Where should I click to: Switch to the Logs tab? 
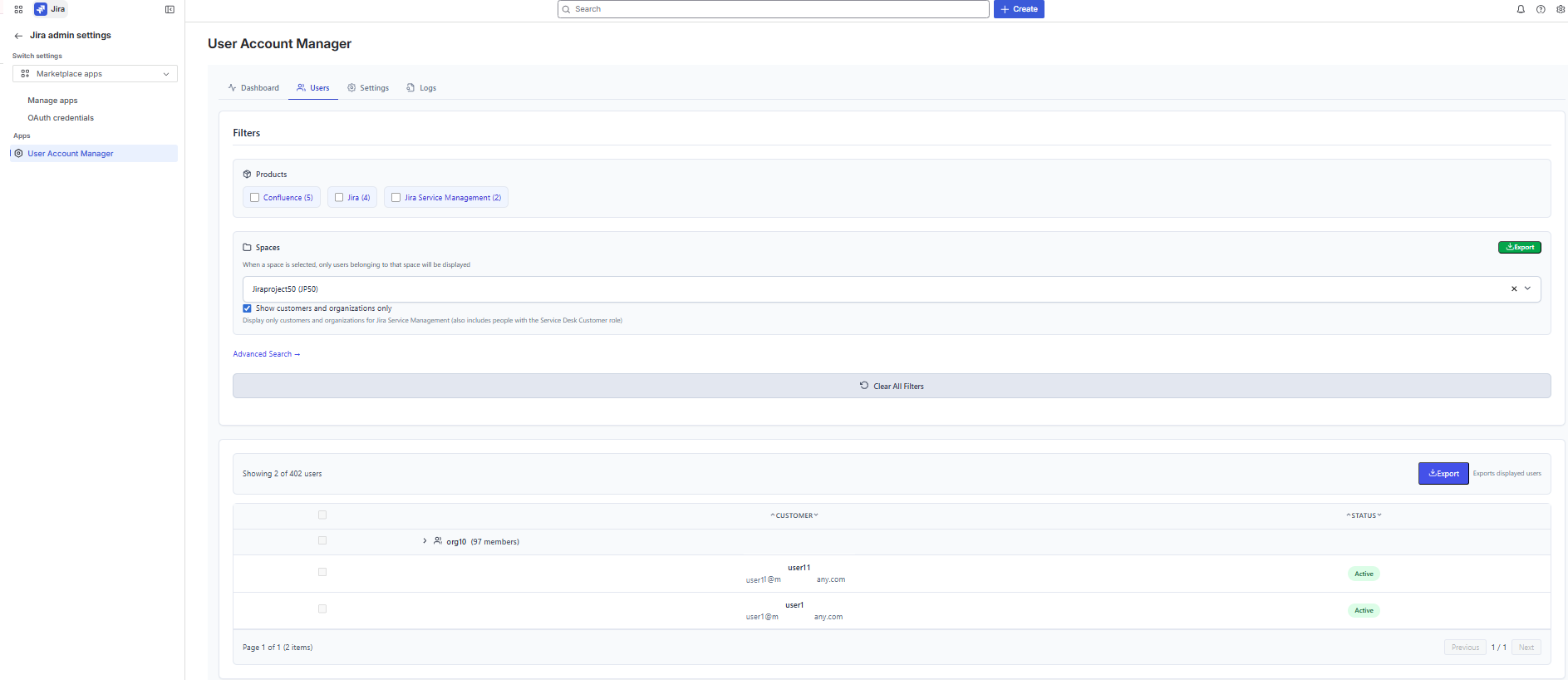point(421,87)
